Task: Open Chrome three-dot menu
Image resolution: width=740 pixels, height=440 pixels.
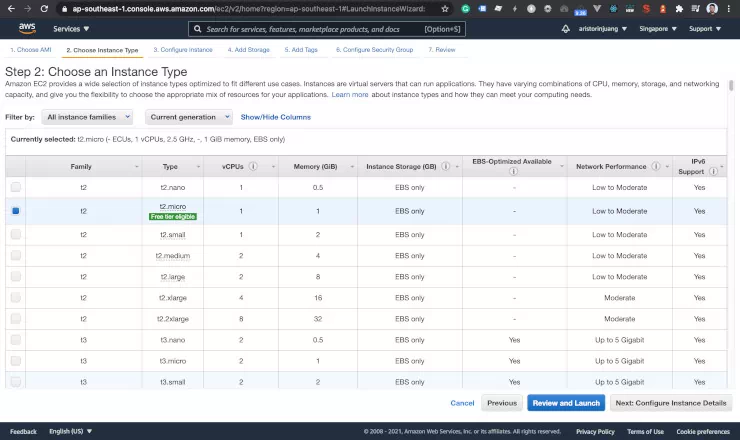Action: point(729,8)
